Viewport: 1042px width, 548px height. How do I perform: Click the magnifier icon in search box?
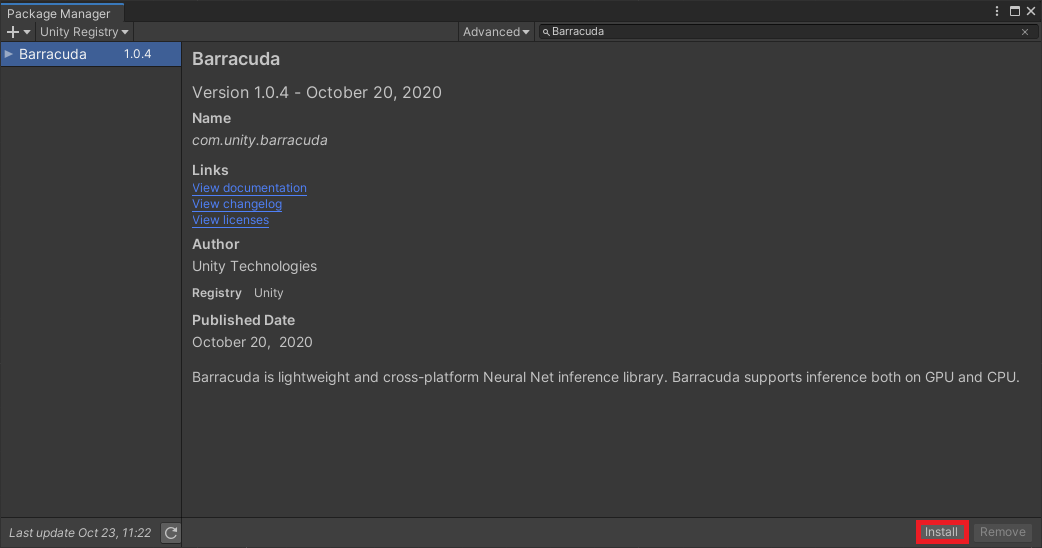coord(546,32)
